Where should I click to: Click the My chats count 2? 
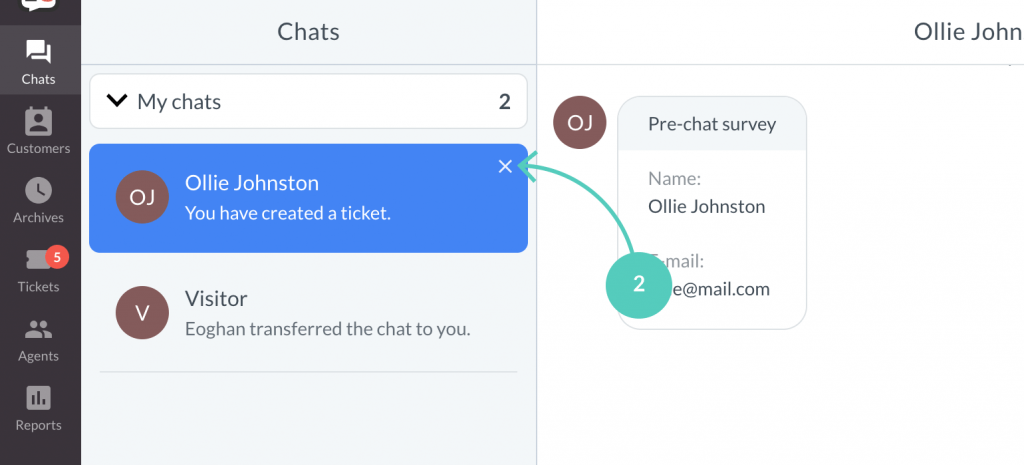pos(505,102)
